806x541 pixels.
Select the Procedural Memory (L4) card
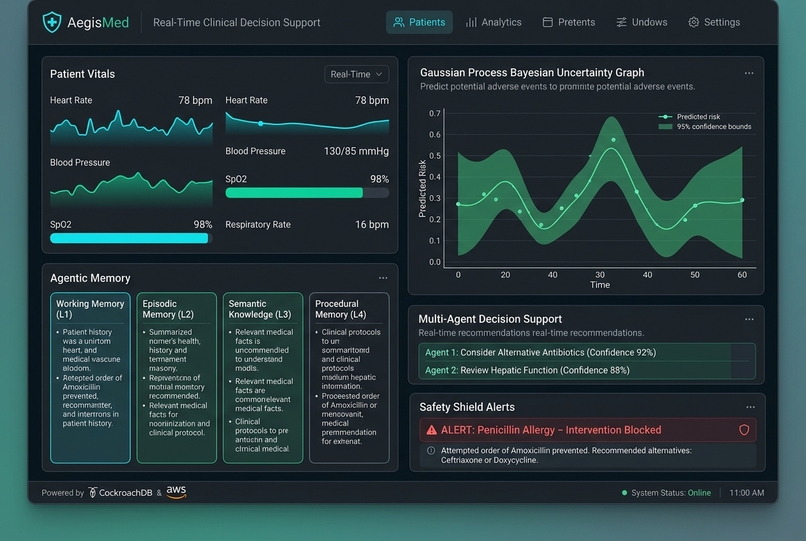(349, 378)
